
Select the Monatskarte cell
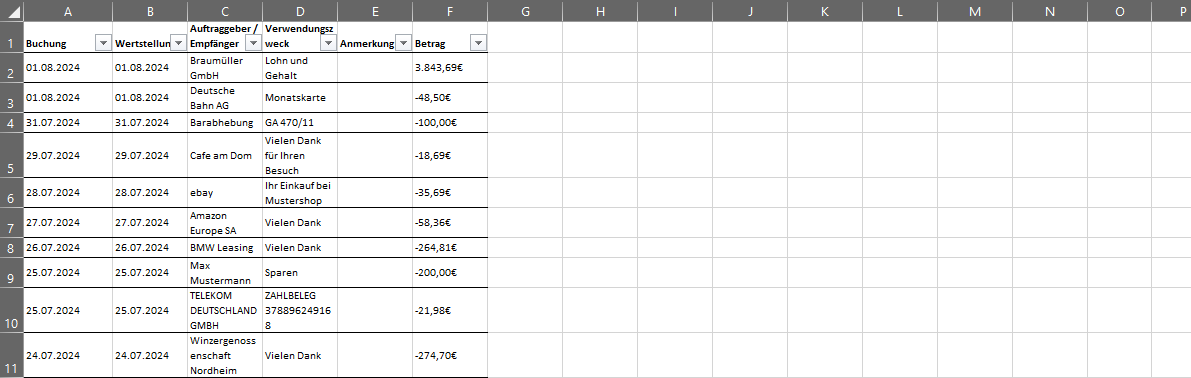tap(300, 98)
